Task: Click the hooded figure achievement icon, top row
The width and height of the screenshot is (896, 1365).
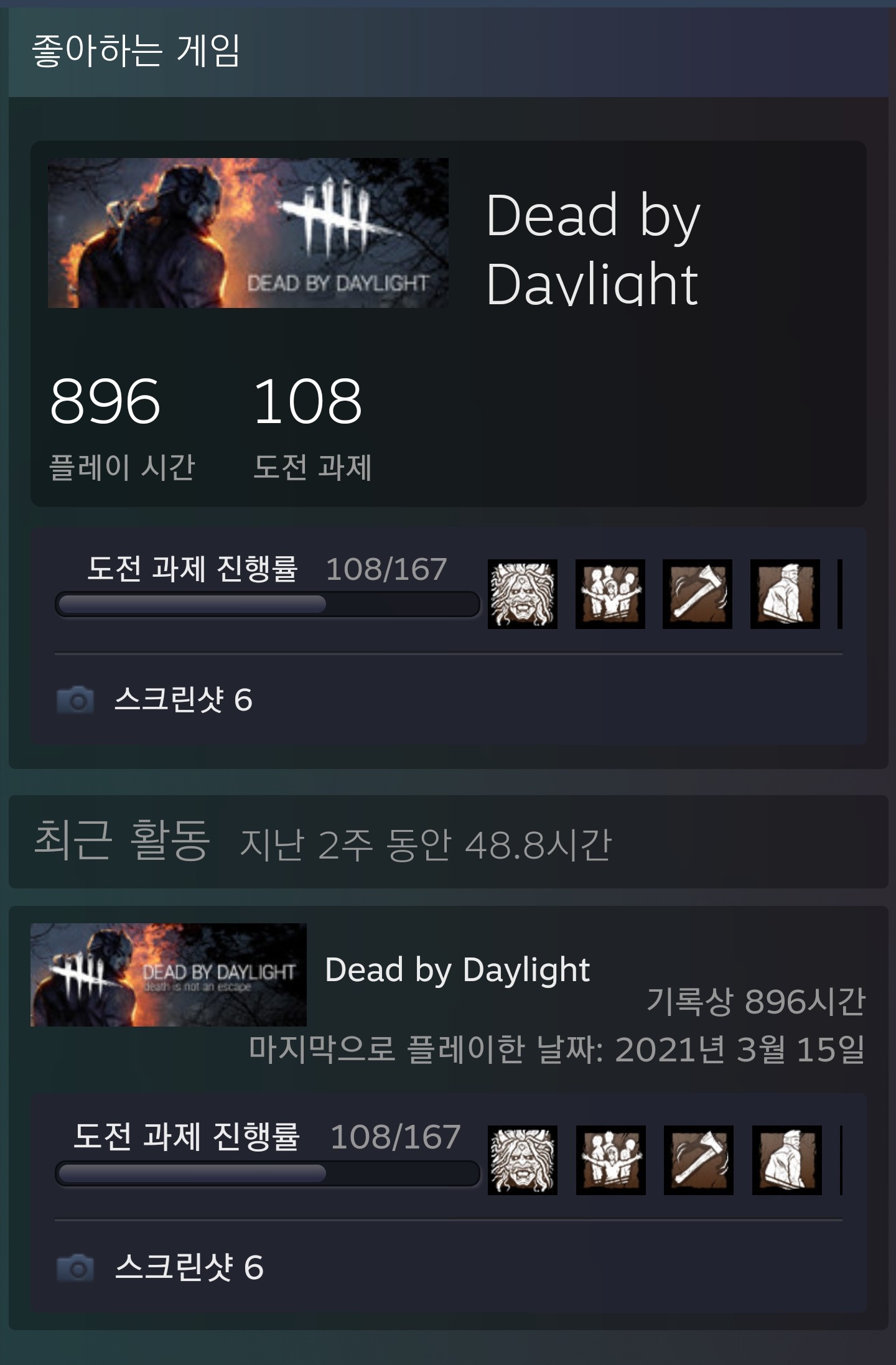Action: click(785, 594)
